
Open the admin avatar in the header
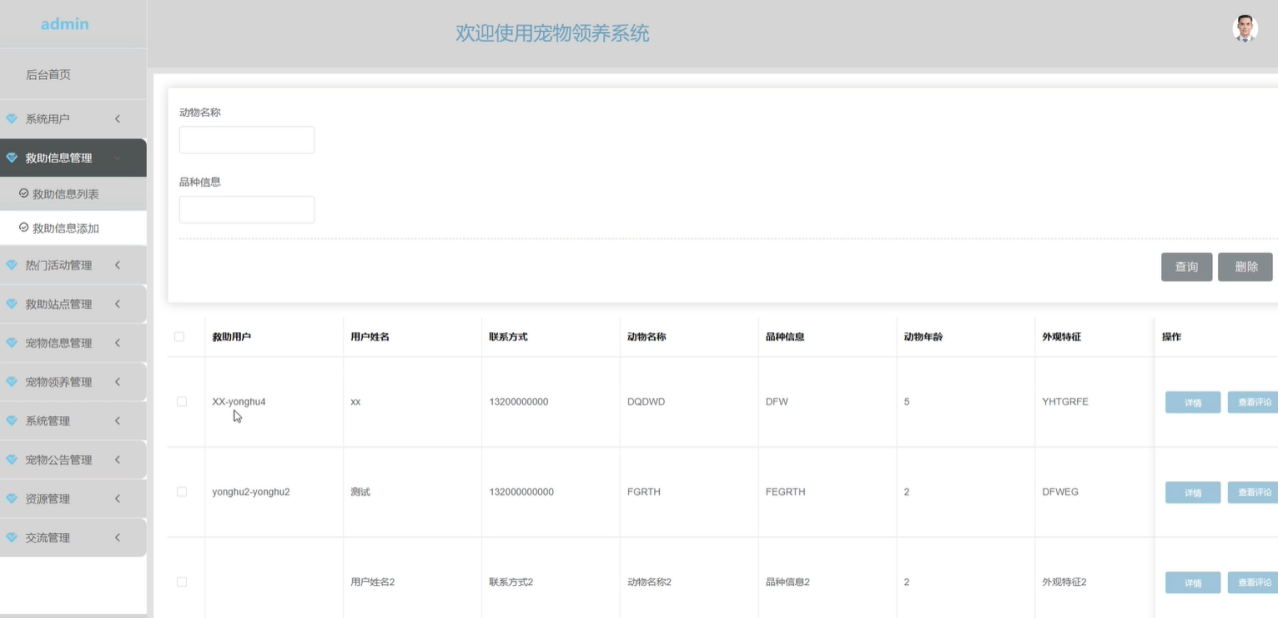(1245, 28)
